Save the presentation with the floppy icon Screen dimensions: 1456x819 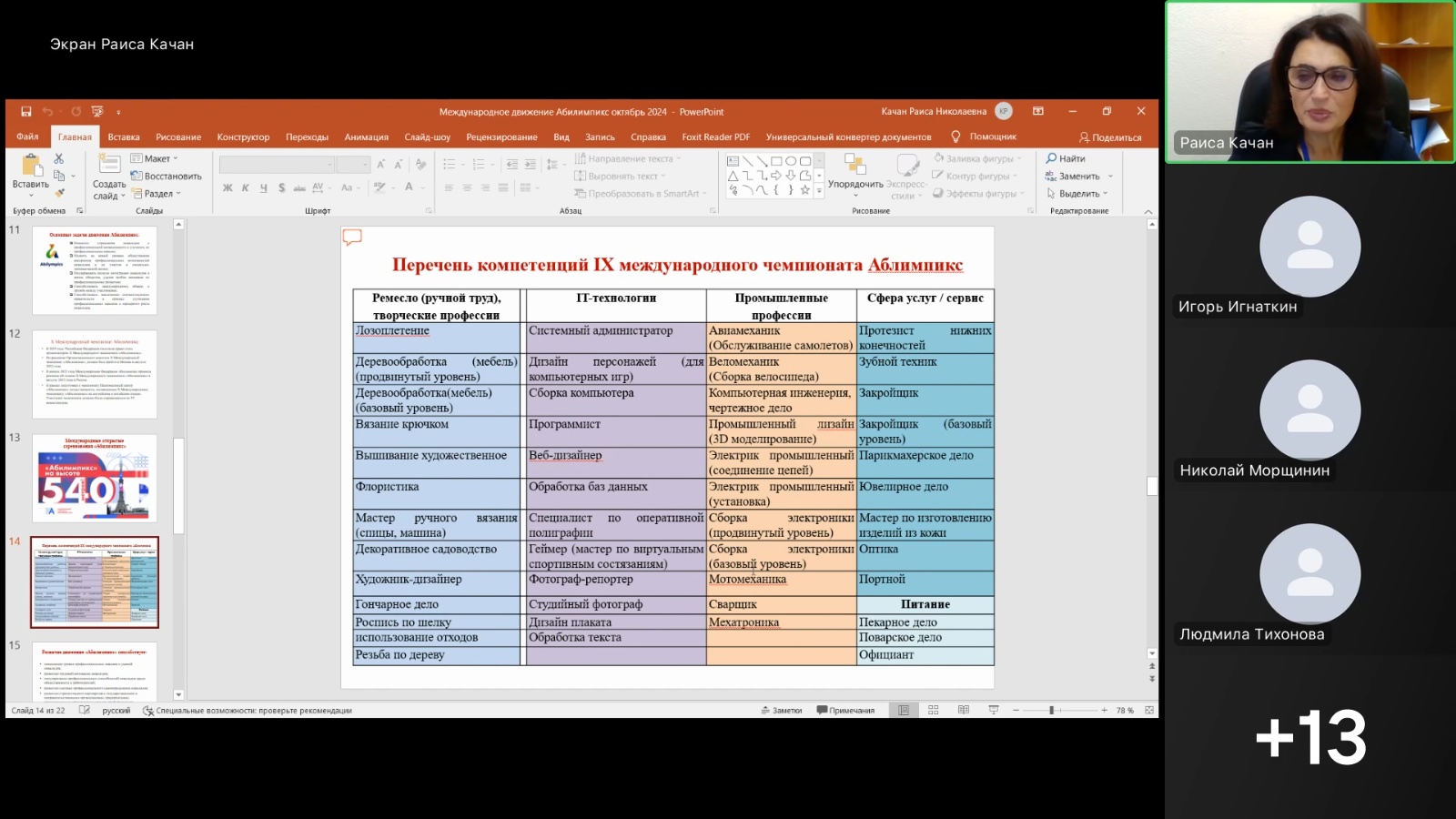[25, 111]
